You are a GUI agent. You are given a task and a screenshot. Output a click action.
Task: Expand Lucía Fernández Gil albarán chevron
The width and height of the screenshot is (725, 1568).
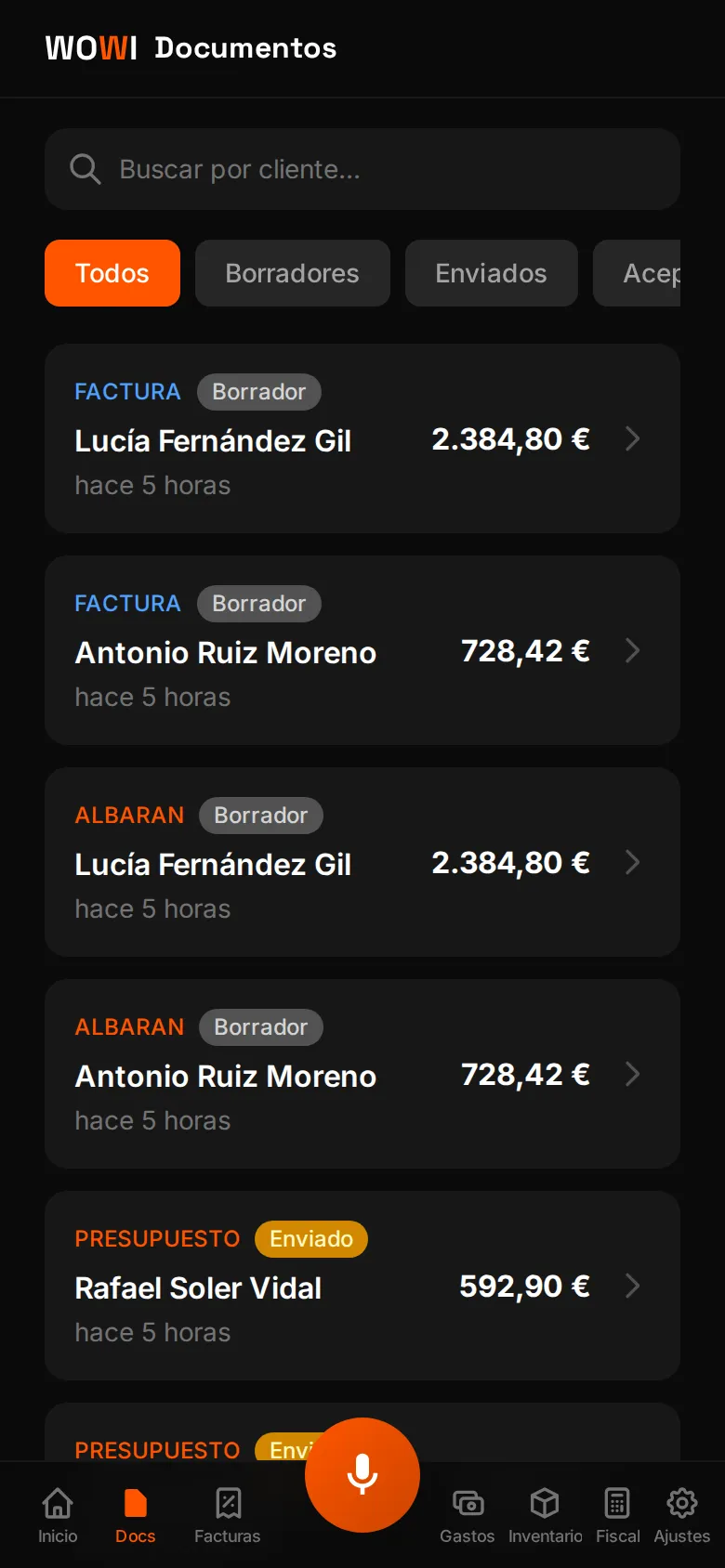click(633, 862)
